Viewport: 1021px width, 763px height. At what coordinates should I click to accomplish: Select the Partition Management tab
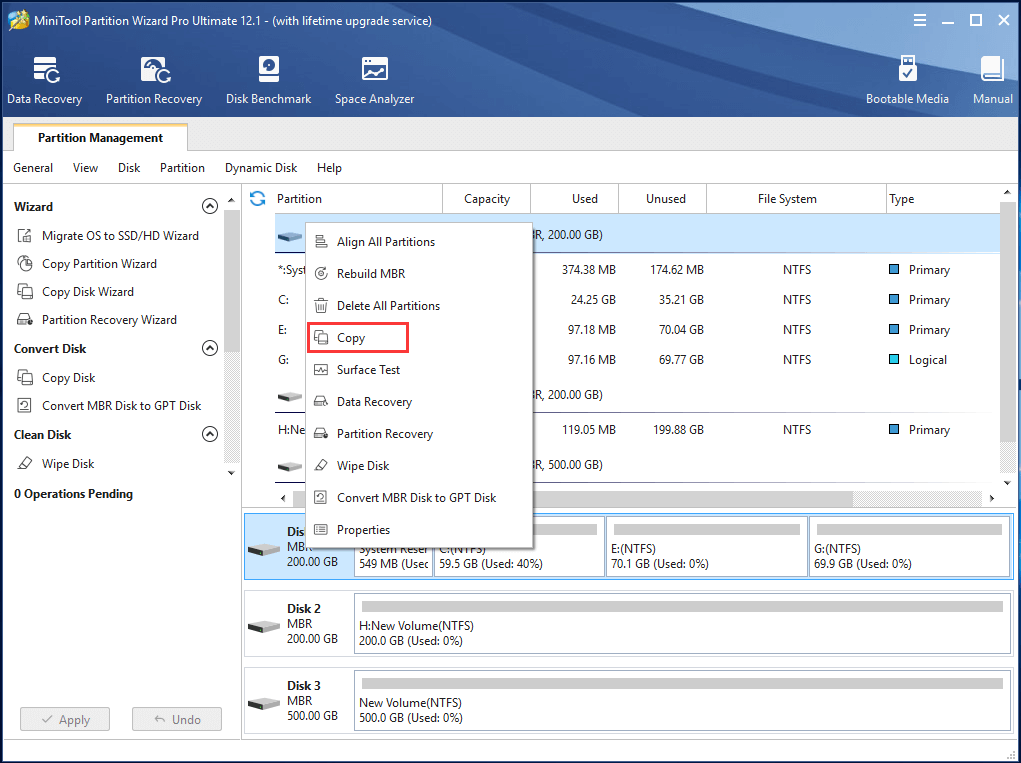coord(100,137)
